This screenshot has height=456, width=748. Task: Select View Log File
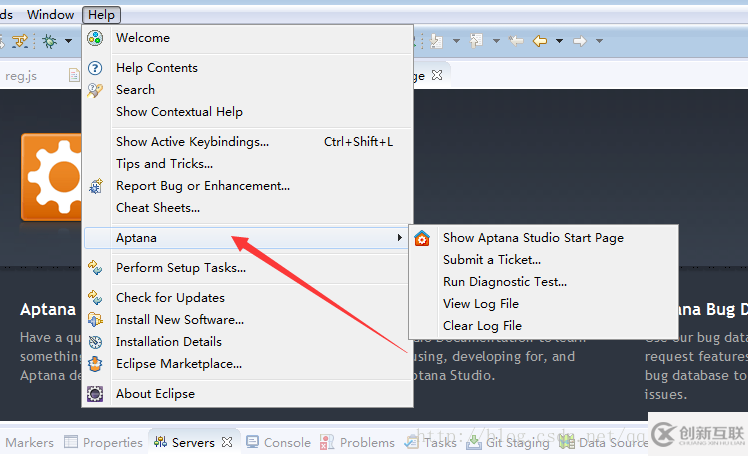pos(543,303)
